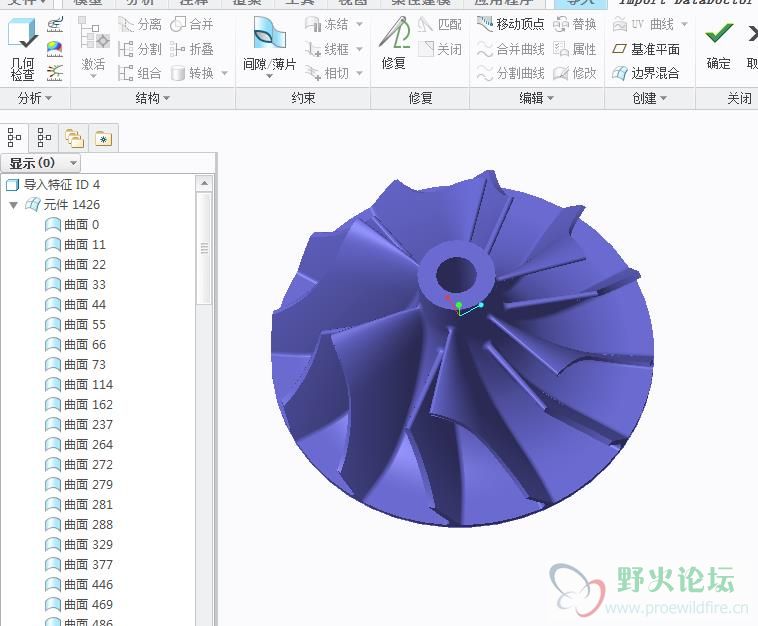Viewport: 758px width, 626px height.
Task: Click the tree scrollbar up arrow
Action: [204, 183]
